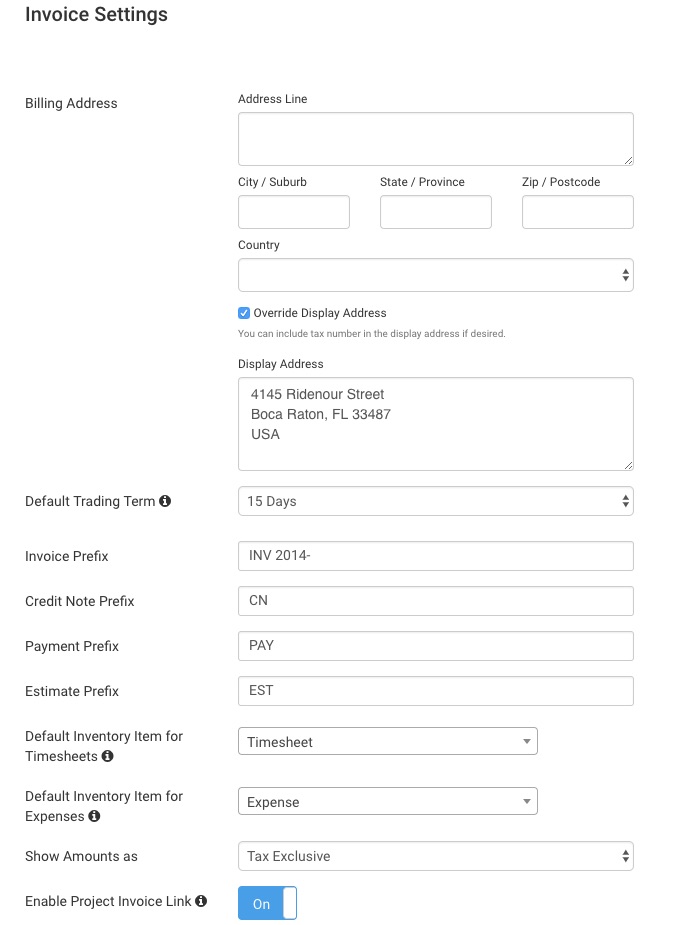The width and height of the screenshot is (698, 925).
Task: Click info icon beside Default Trading Term
Action: click(165, 501)
